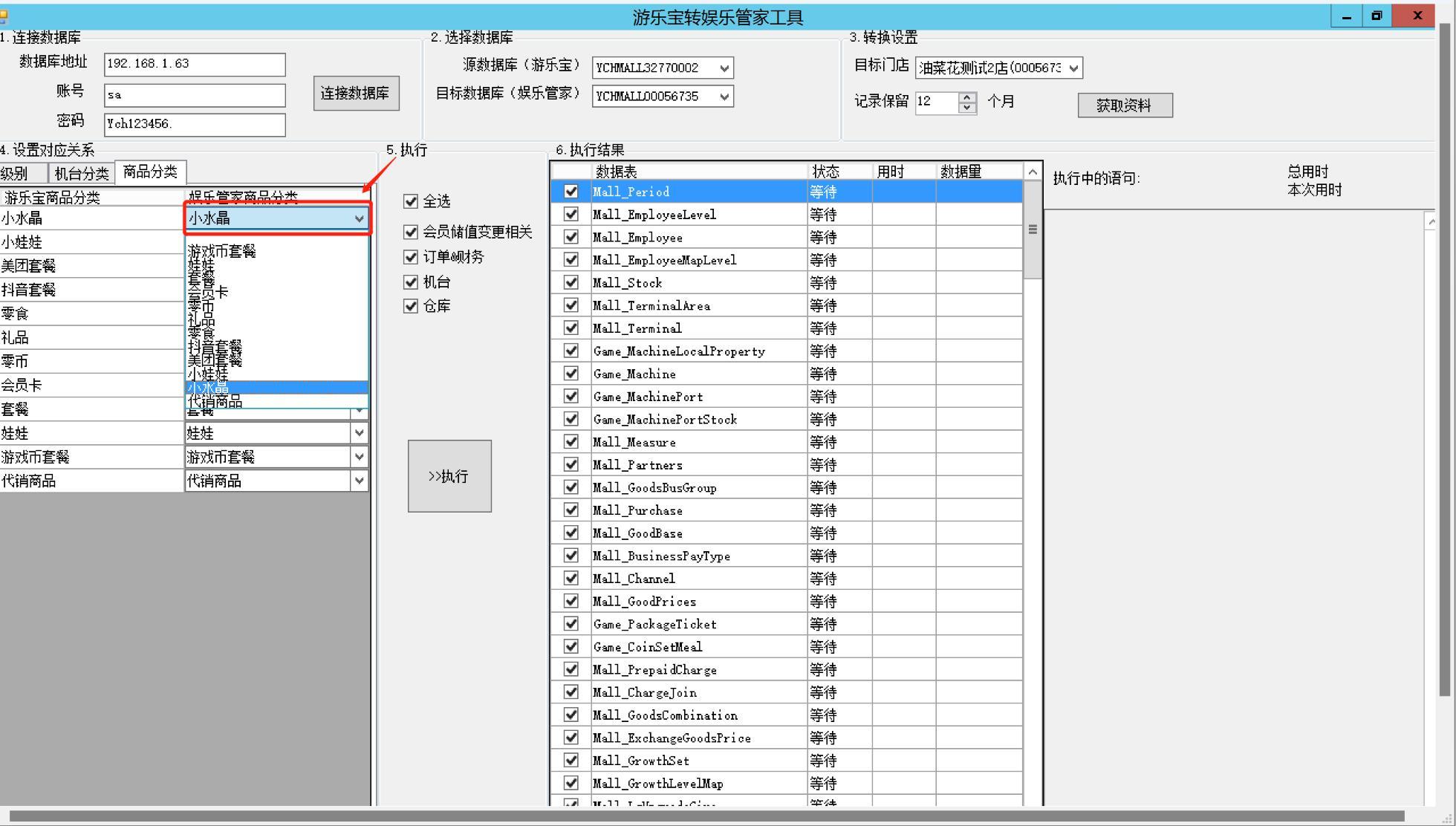The width and height of the screenshot is (1456, 826).
Task: Minimize the 游乐宝转娱乐管家工具 window
Action: click(1346, 16)
